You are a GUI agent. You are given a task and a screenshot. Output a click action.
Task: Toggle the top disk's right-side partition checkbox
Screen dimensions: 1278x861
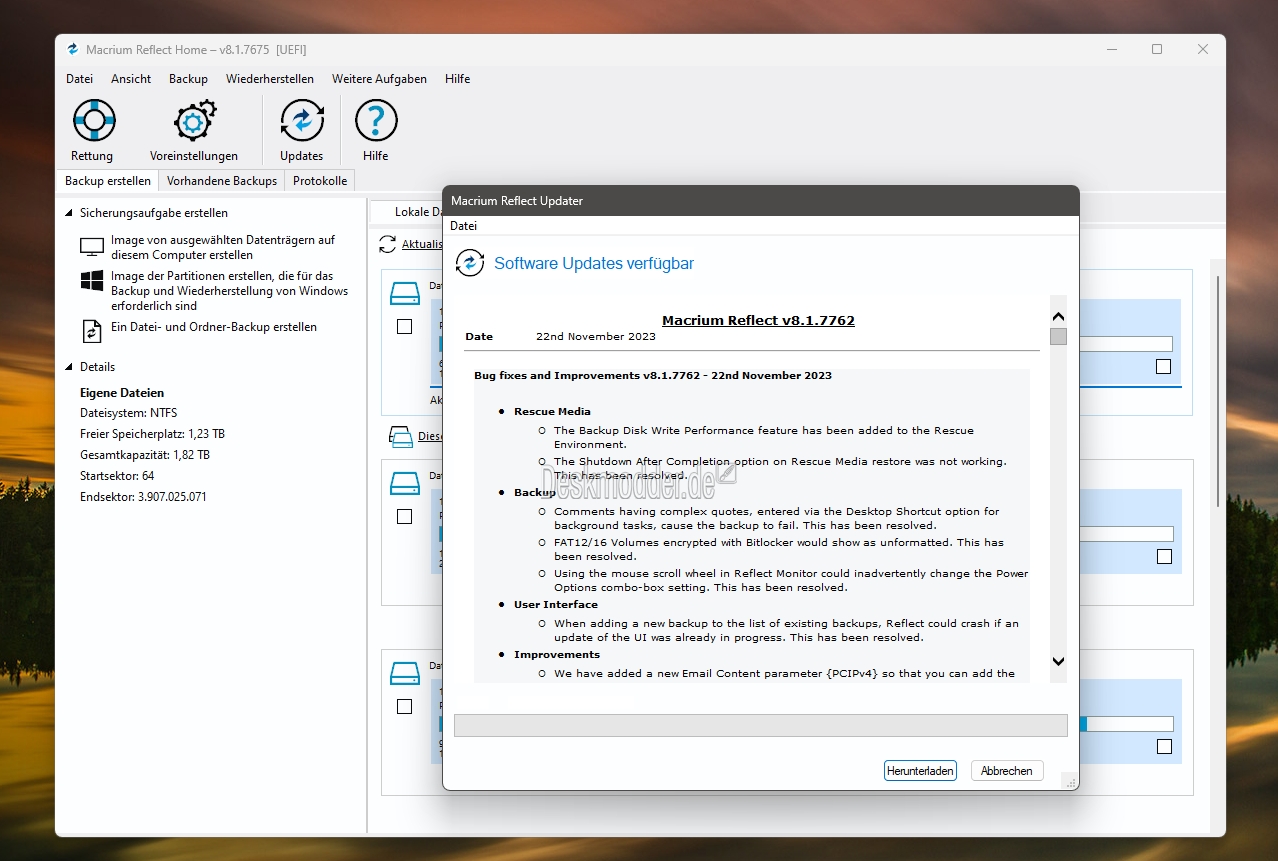[x=1163, y=367]
